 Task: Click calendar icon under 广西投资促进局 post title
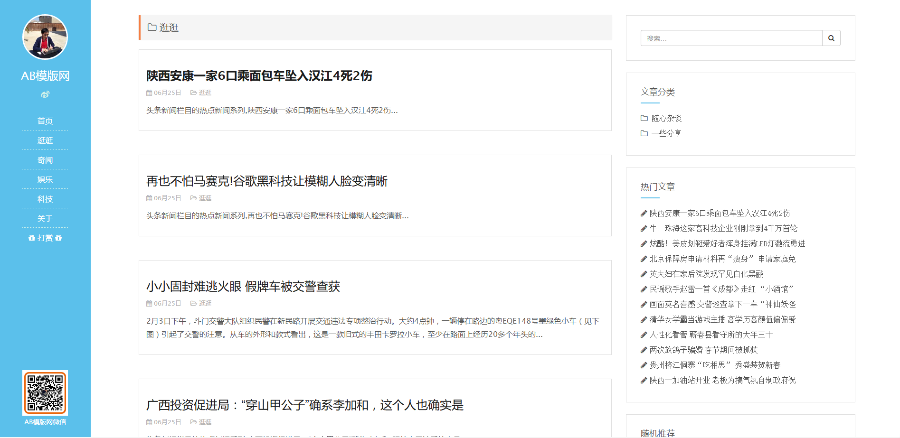(149, 422)
